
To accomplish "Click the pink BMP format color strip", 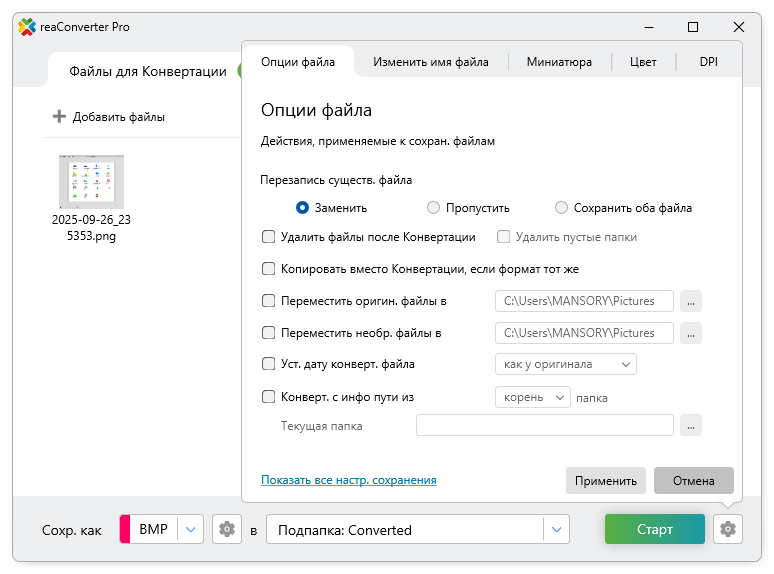I will tap(125, 530).
